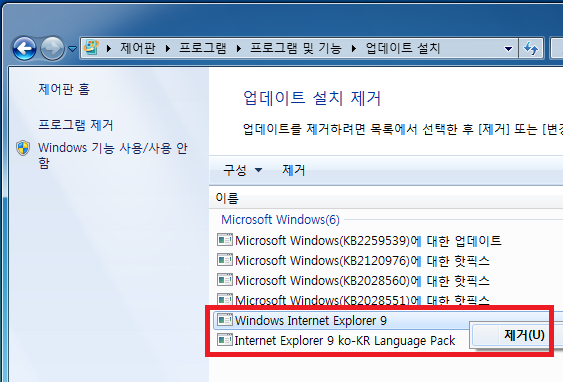Select the KB2028560 hotfix row
The width and height of the screenshot is (563, 382).
pyautogui.click(x=353, y=280)
